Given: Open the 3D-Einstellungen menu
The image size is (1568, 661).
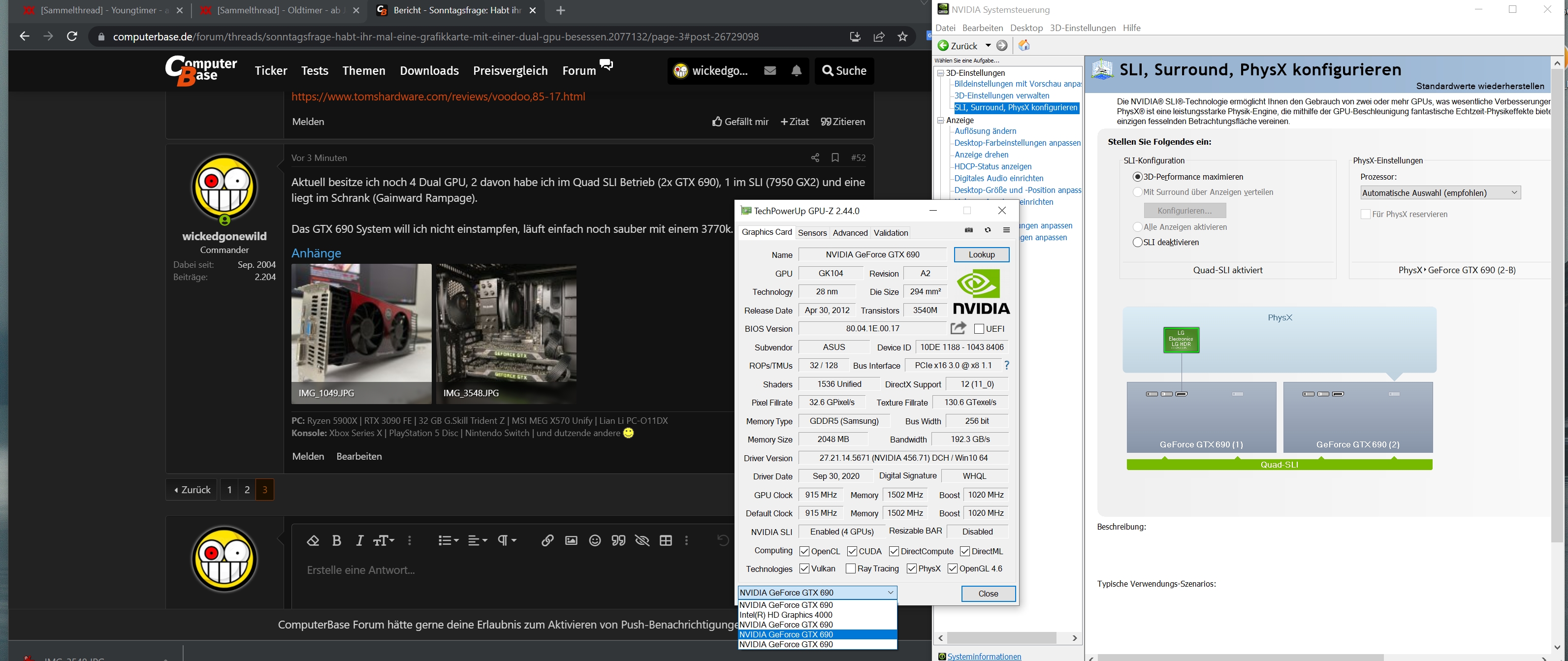Looking at the screenshot, I should (1082, 28).
